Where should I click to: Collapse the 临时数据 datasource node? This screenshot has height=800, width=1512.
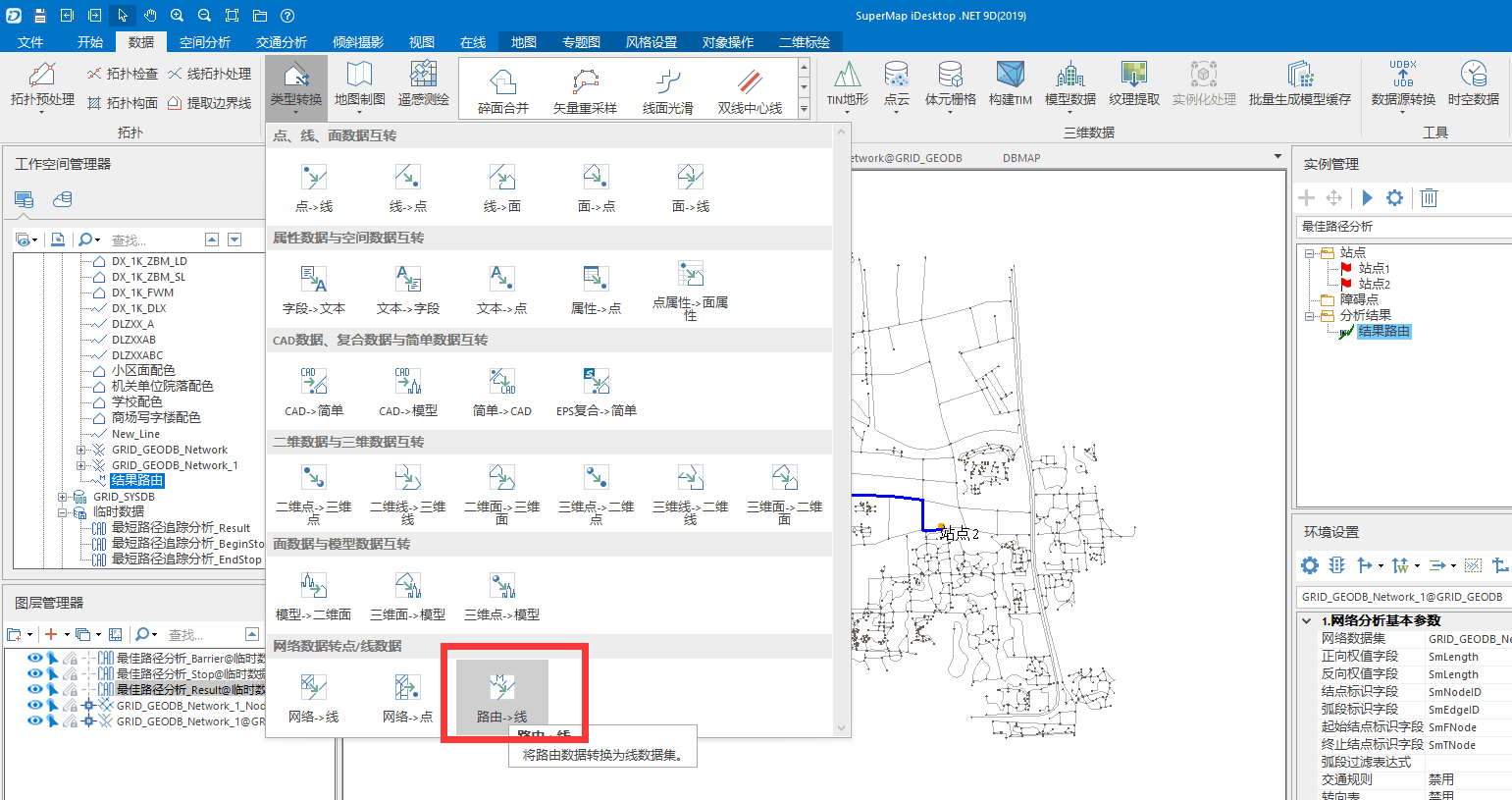pos(62,512)
